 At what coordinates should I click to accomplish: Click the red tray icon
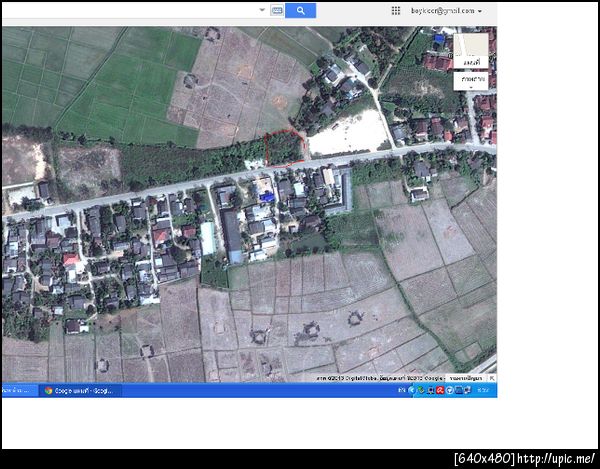pos(440,390)
